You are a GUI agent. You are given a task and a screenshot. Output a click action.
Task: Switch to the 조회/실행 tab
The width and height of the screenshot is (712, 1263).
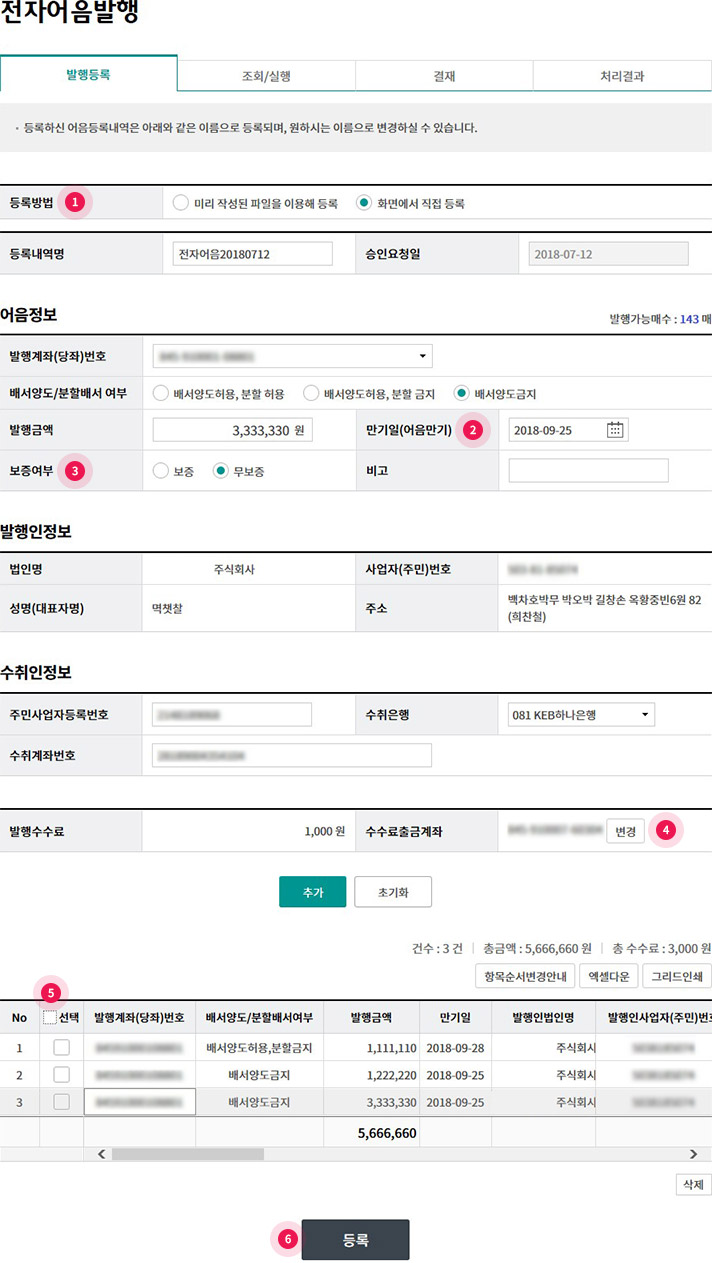[266, 75]
